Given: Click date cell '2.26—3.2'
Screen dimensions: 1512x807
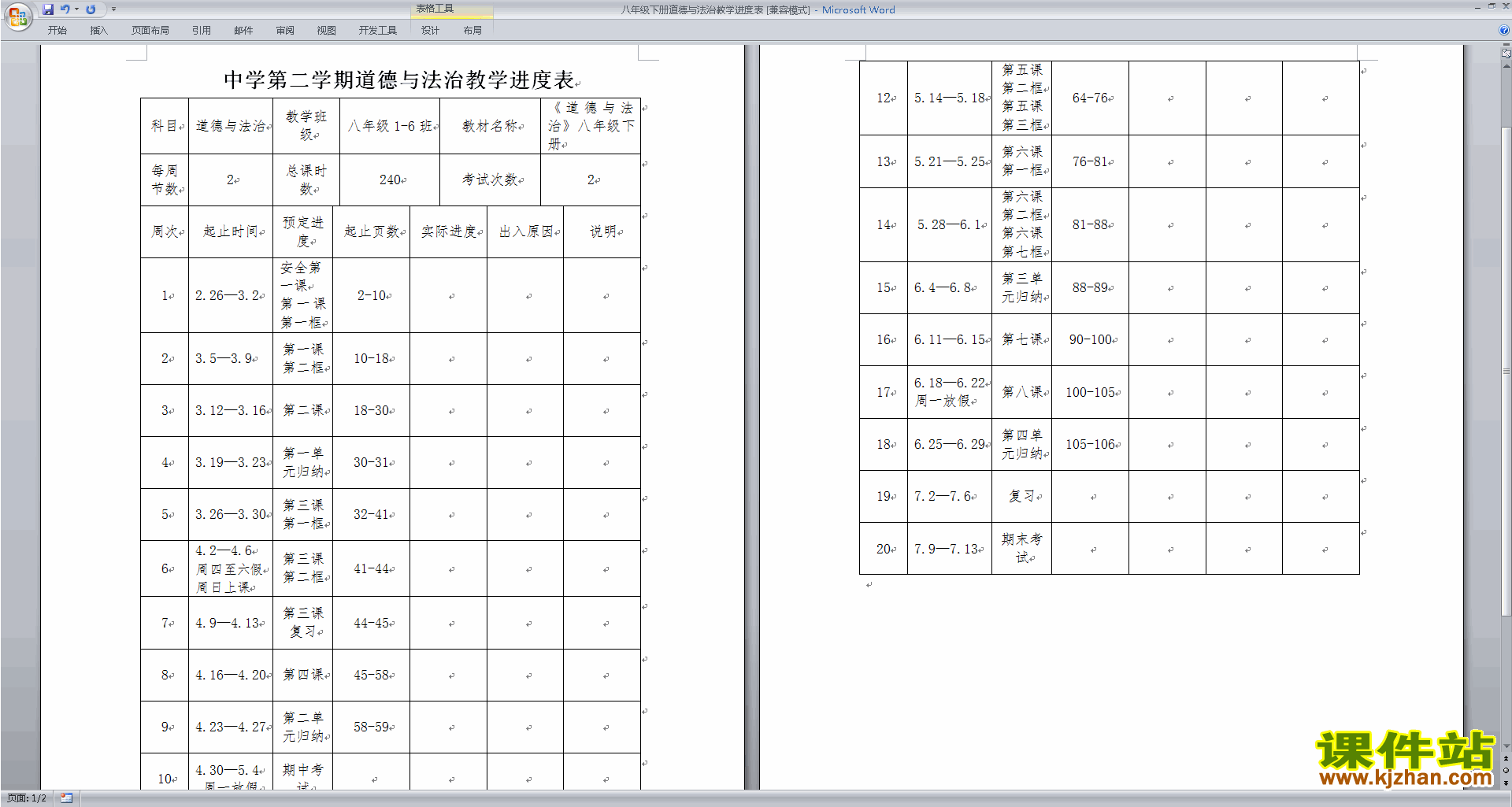Looking at the screenshot, I should point(231,295).
